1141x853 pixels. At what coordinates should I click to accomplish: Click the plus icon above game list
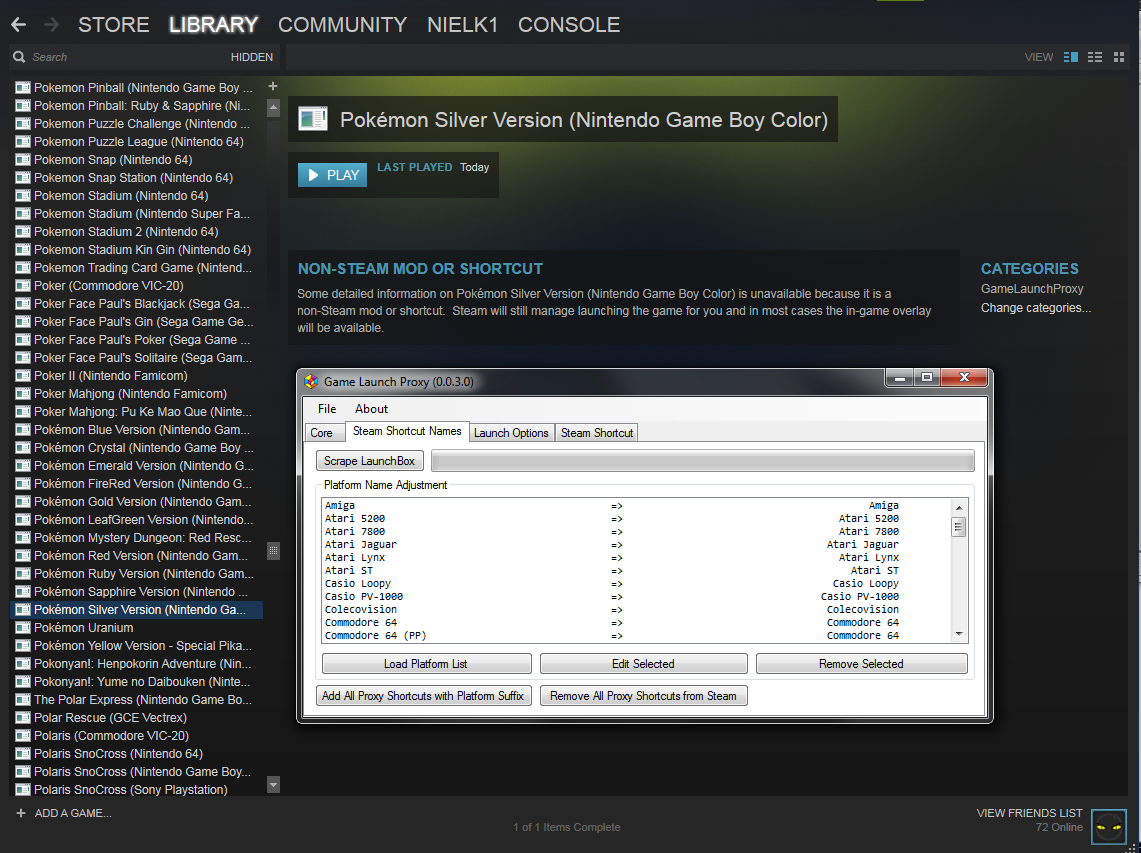273,86
